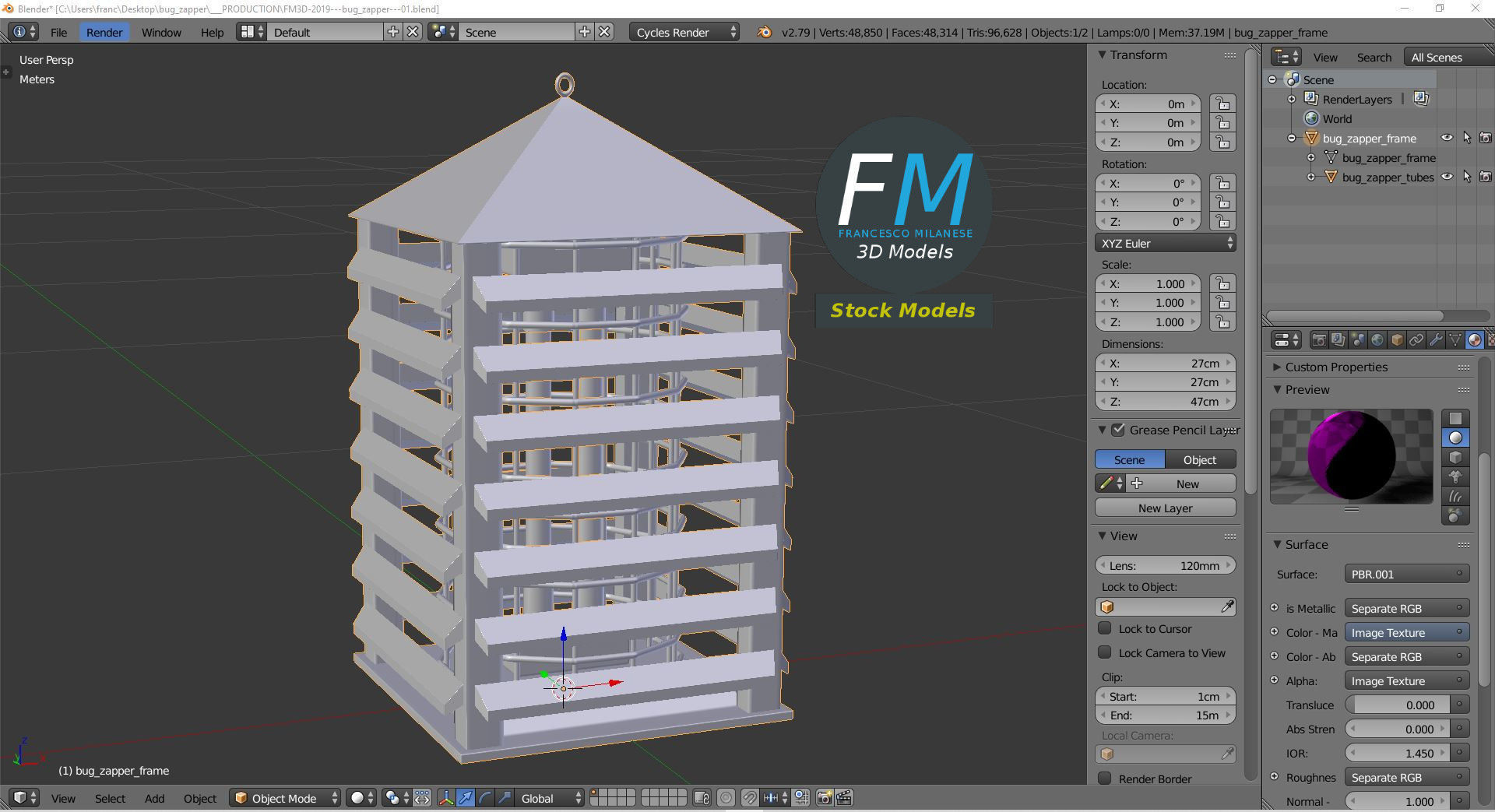The width and height of the screenshot is (1495, 812).
Task: Open the Cycles Render engine dropdown
Action: [x=684, y=32]
